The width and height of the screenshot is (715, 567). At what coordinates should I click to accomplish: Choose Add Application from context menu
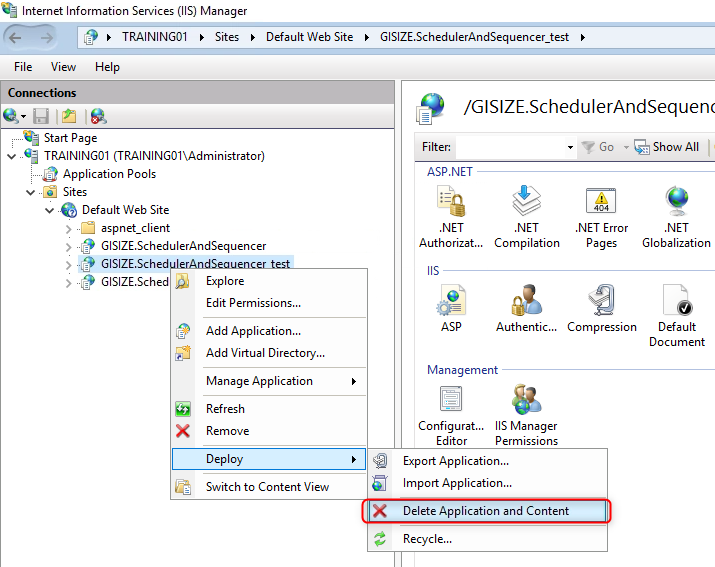(x=269, y=331)
